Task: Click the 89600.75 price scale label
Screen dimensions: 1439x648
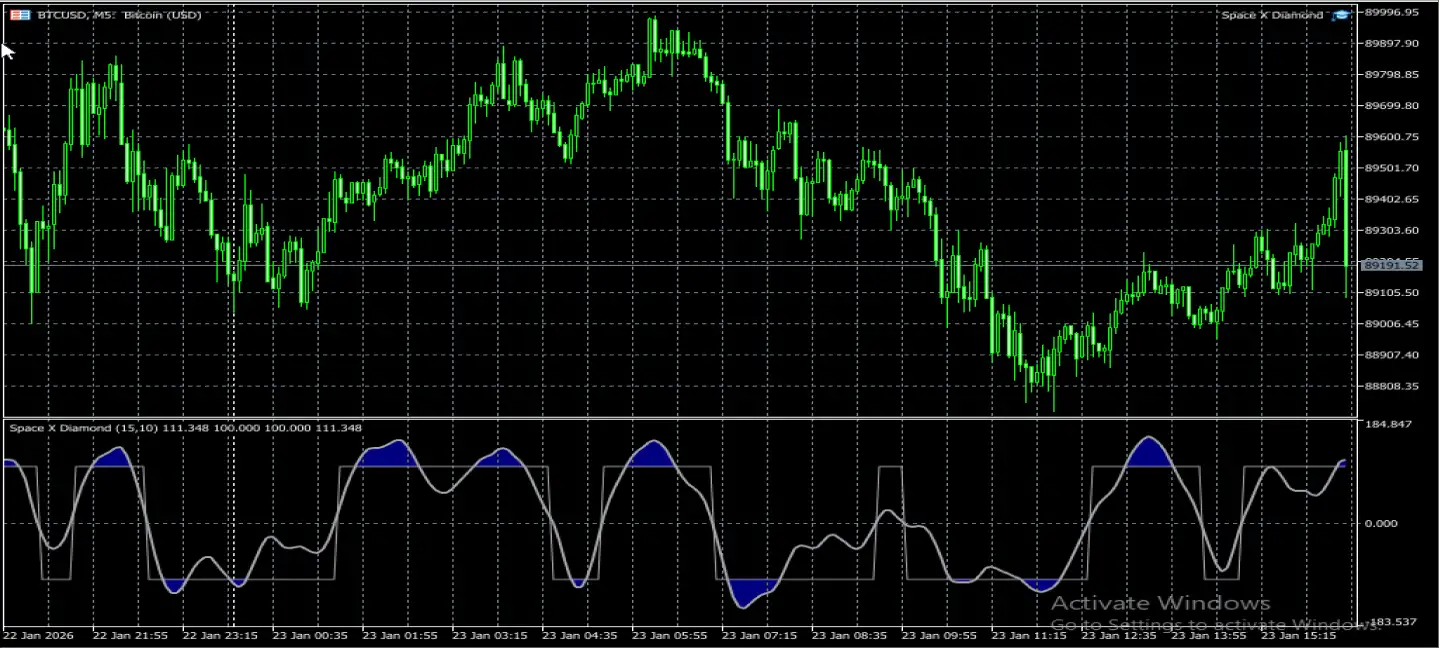Action: (1391, 137)
